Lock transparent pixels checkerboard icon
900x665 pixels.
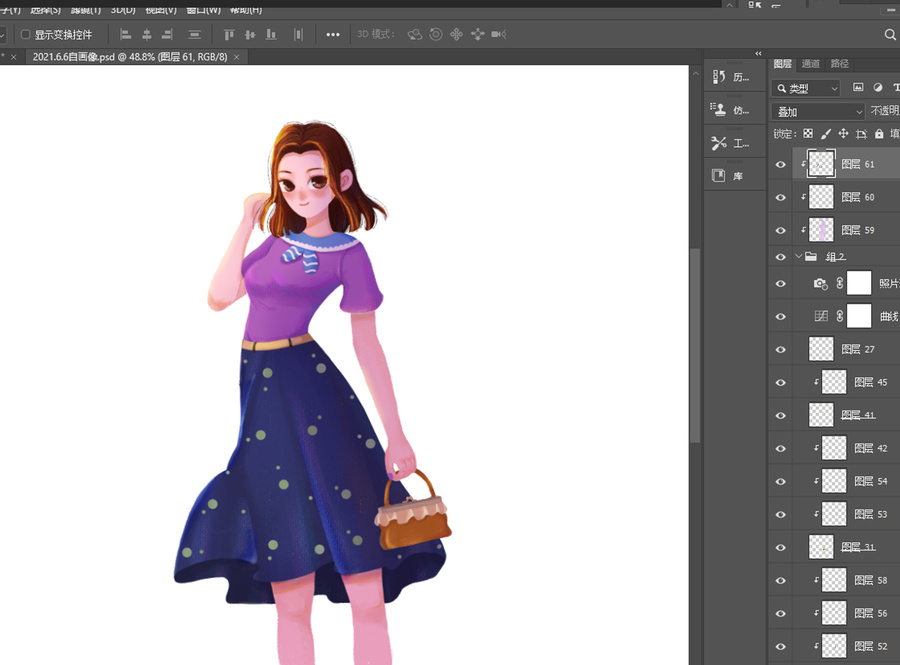point(808,134)
